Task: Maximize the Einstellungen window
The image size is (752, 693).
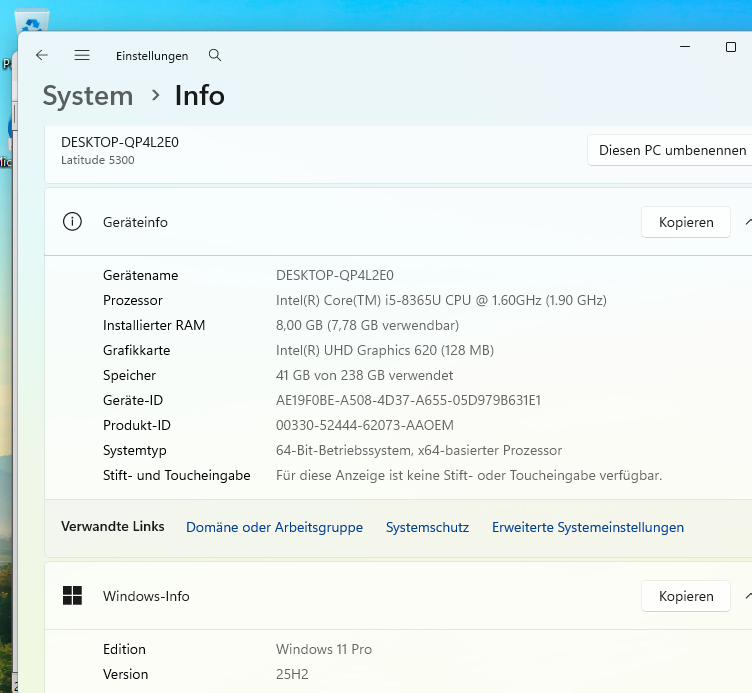Action: (731, 47)
